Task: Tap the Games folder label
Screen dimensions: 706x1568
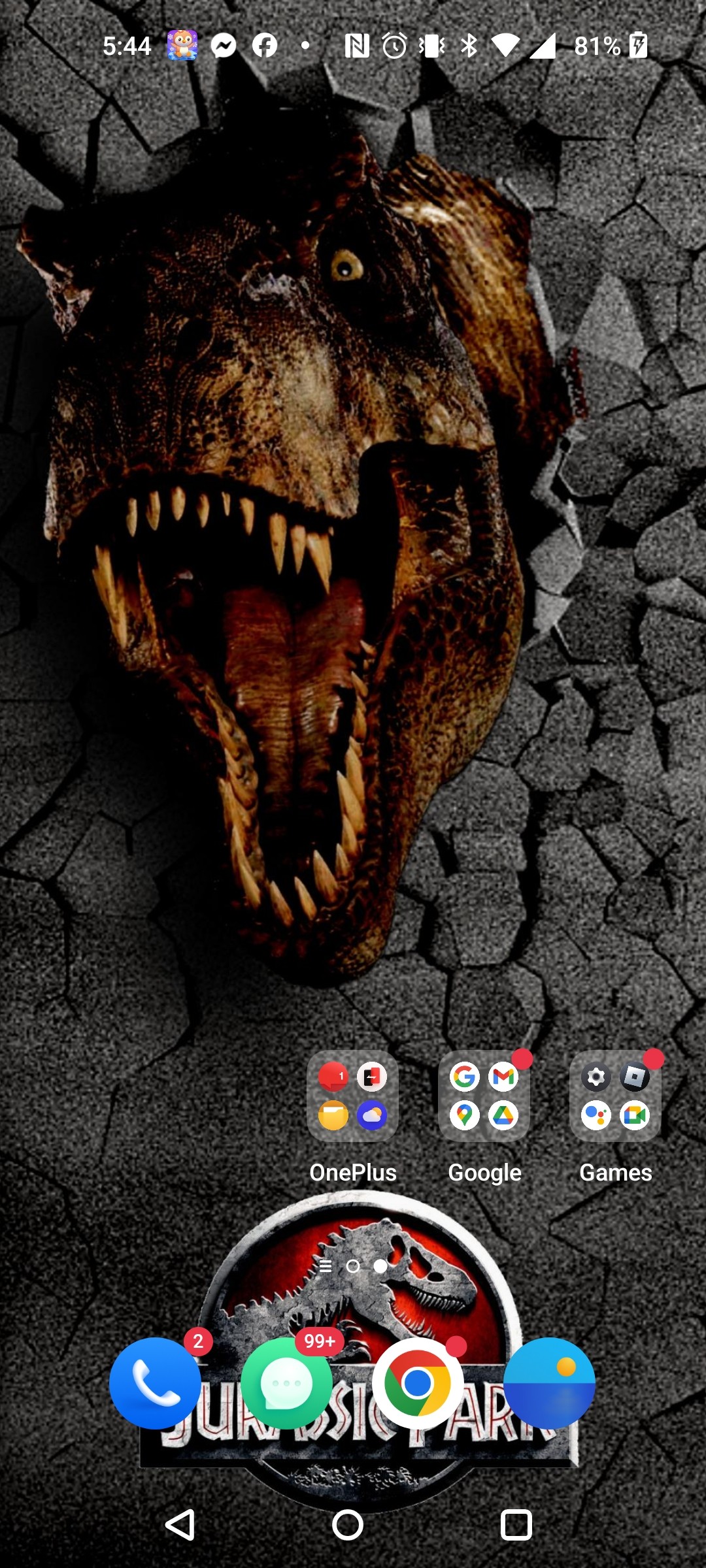Action: pos(616,1172)
